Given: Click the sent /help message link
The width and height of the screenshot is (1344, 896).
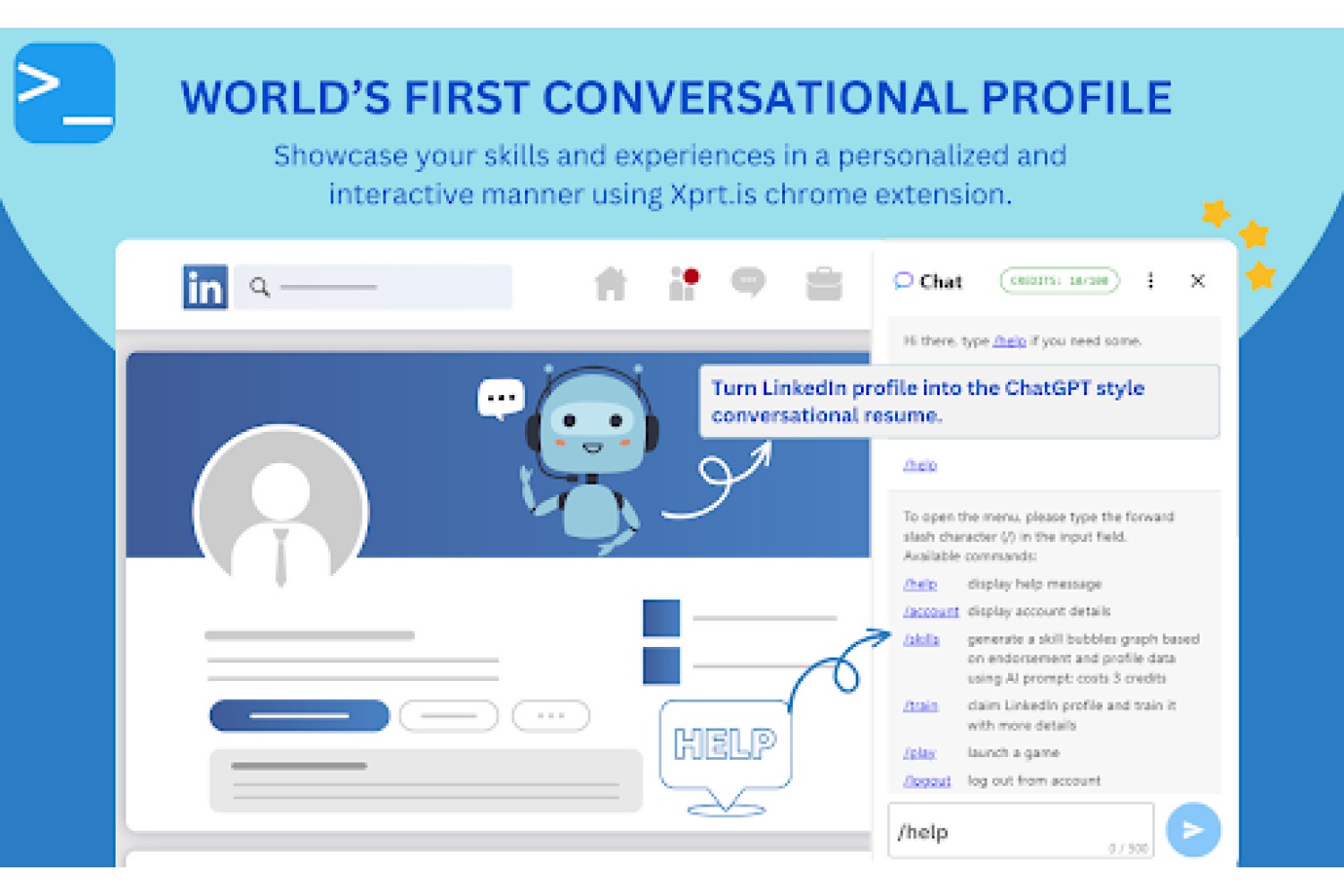Looking at the screenshot, I should (920, 465).
